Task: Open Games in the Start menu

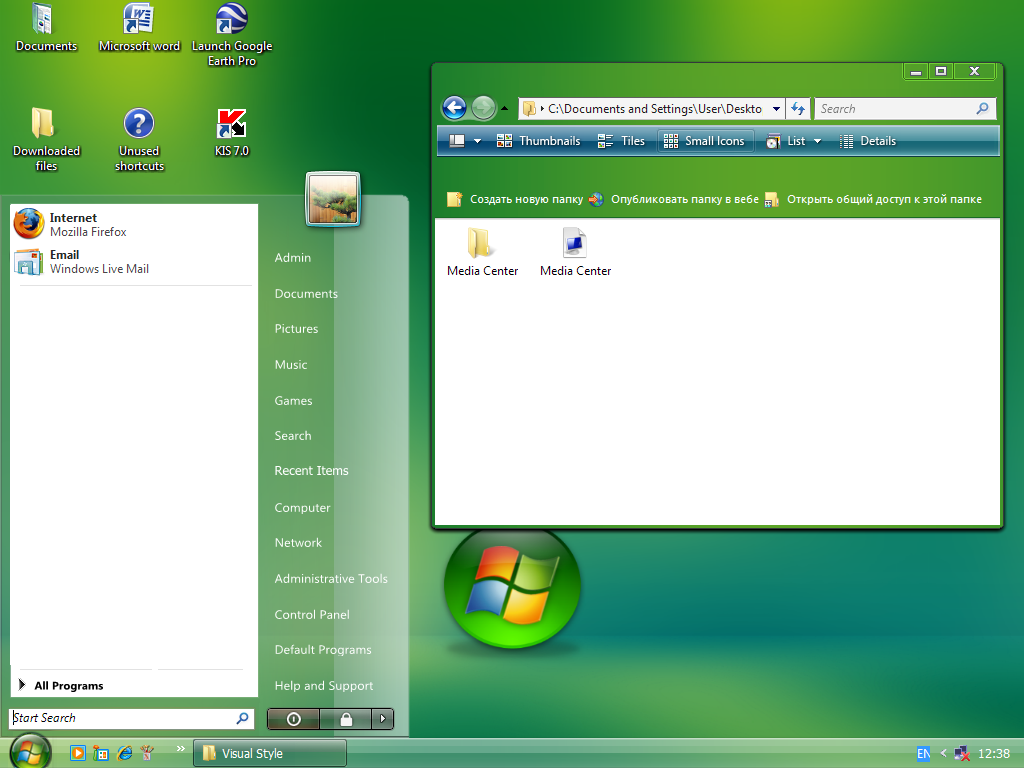Action: (293, 400)
